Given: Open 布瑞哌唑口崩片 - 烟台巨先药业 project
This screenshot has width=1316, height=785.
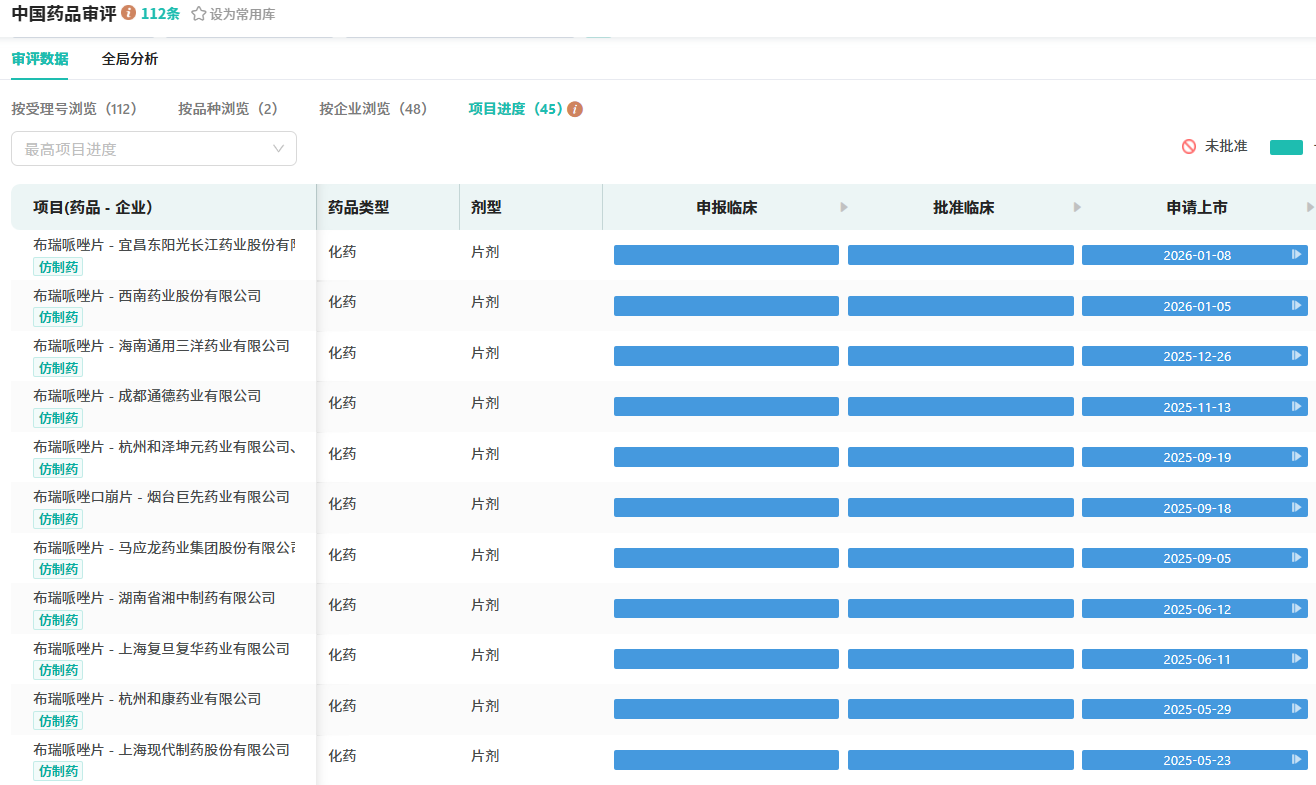Looking at the screenshot, I should click(x=161, y=497).
